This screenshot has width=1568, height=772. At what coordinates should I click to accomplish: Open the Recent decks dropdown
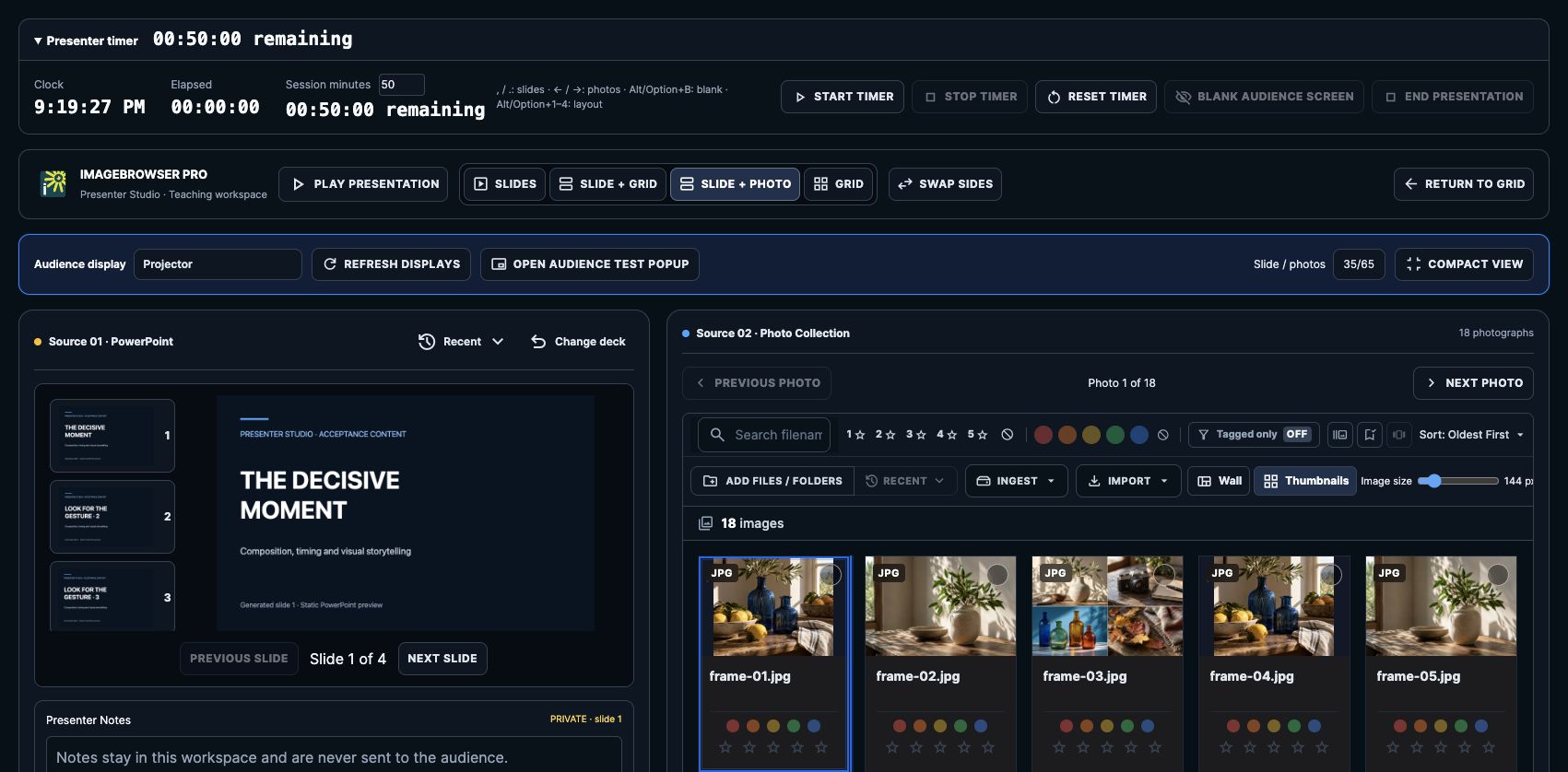(461, 342)
